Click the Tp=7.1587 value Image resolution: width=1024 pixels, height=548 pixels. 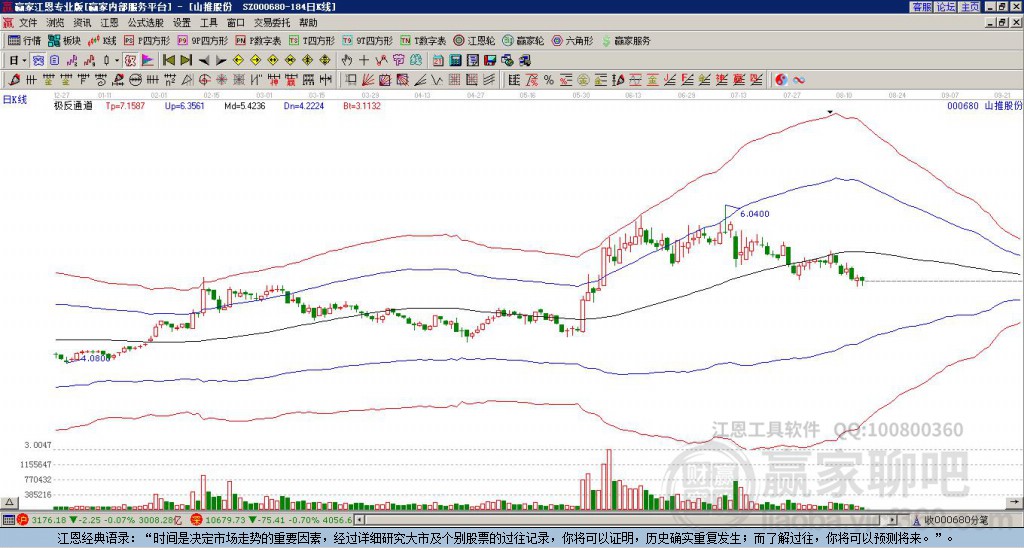pos(125,105)
